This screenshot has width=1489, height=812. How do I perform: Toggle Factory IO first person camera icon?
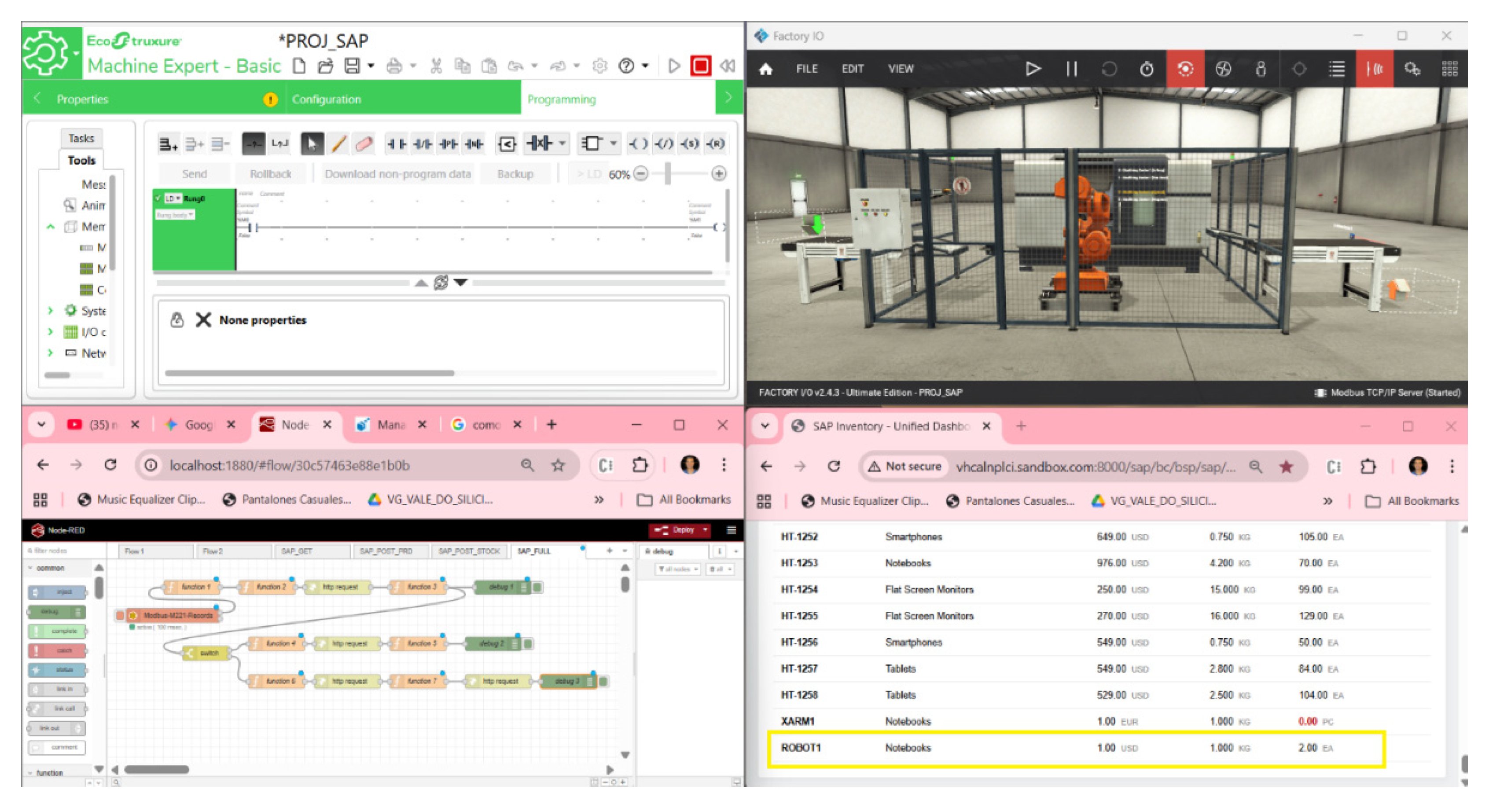pyautogui.click(x=1261, y=69)
